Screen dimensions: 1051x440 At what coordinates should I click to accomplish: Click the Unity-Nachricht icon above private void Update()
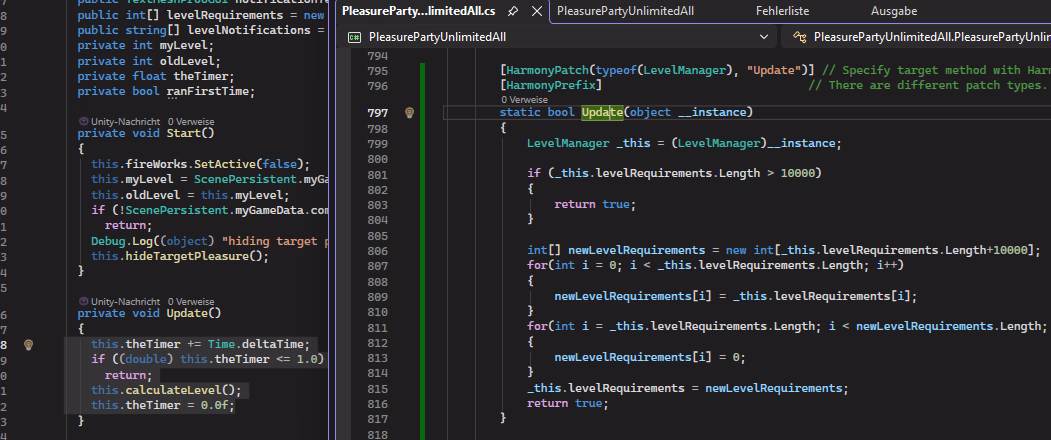83,300
